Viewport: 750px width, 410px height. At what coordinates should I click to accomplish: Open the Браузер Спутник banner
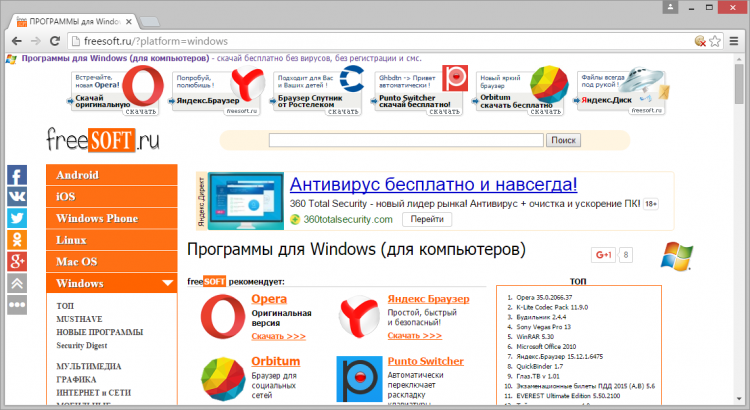pyautogui.click(x=318, y=91)
